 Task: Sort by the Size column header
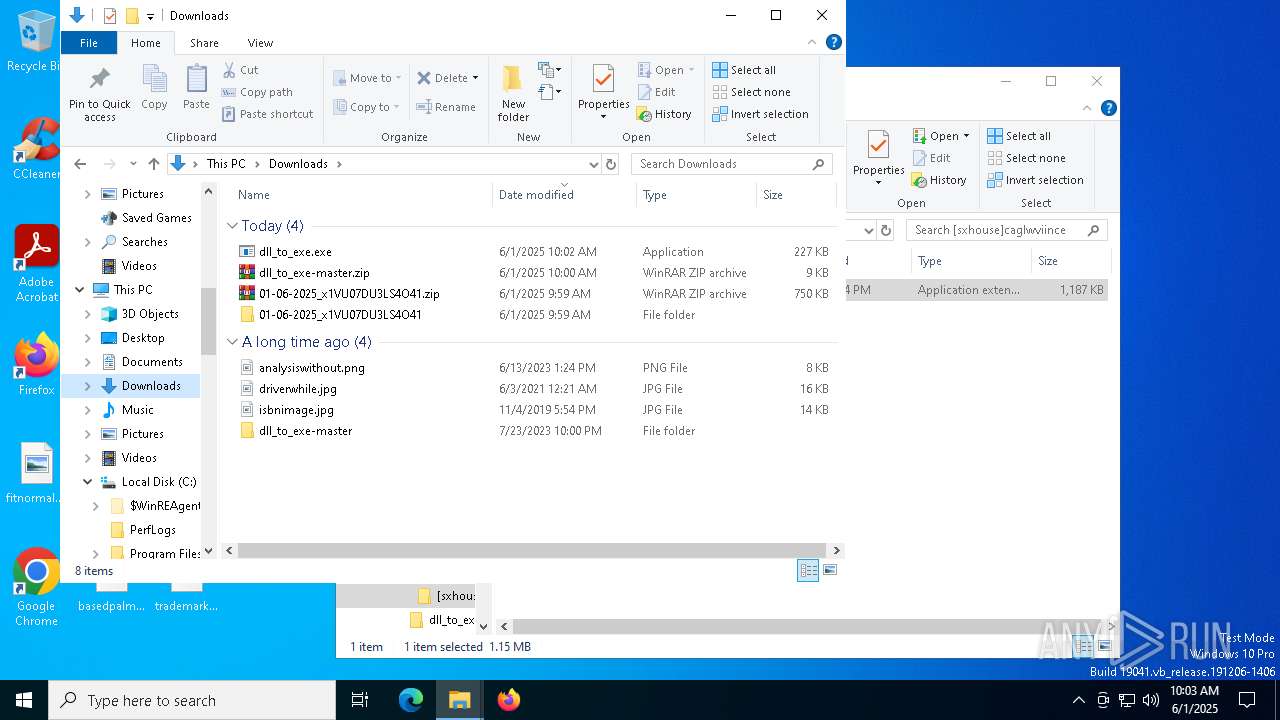click(x=796, y=195)
